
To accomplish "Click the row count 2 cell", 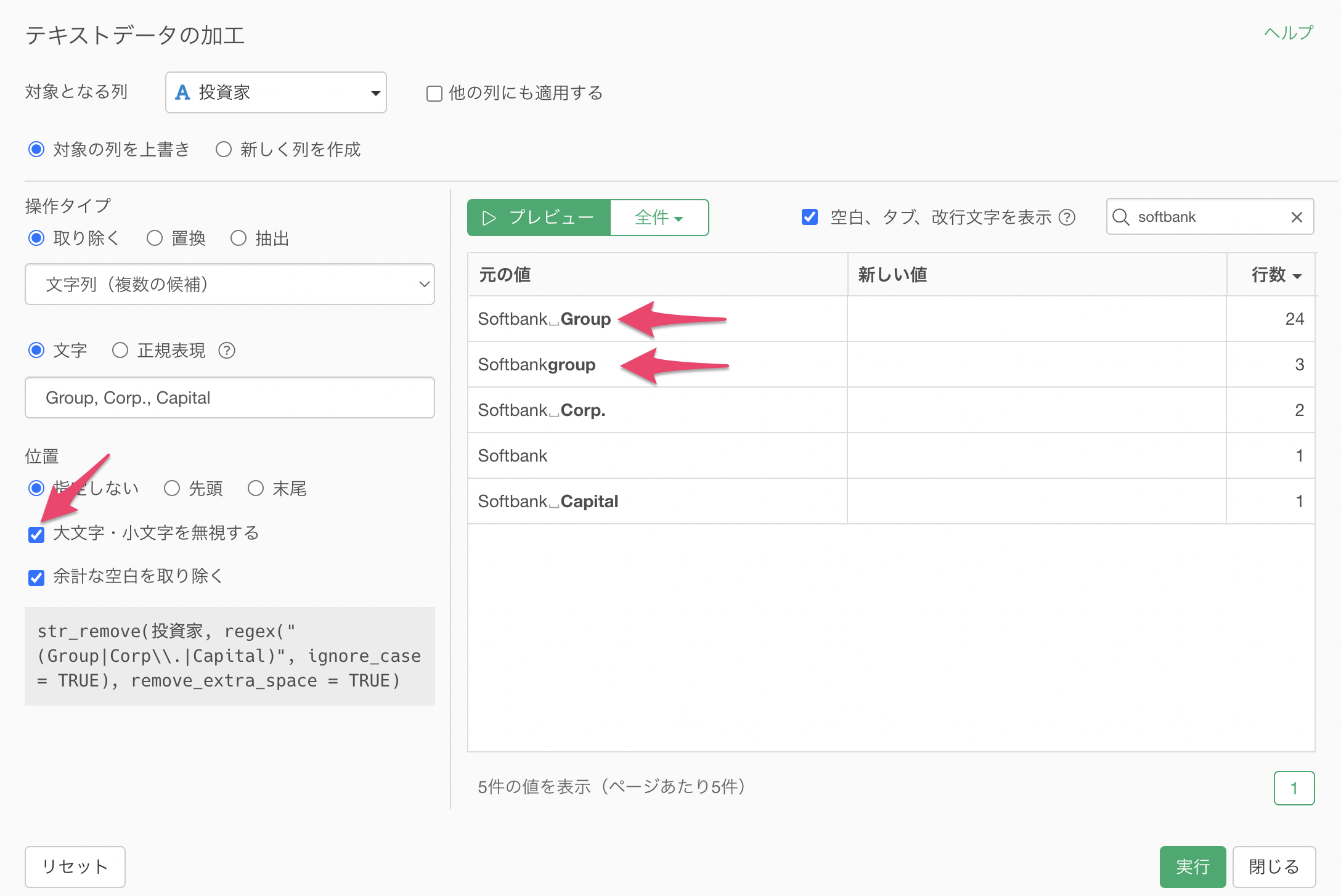I will [1271, 410].
